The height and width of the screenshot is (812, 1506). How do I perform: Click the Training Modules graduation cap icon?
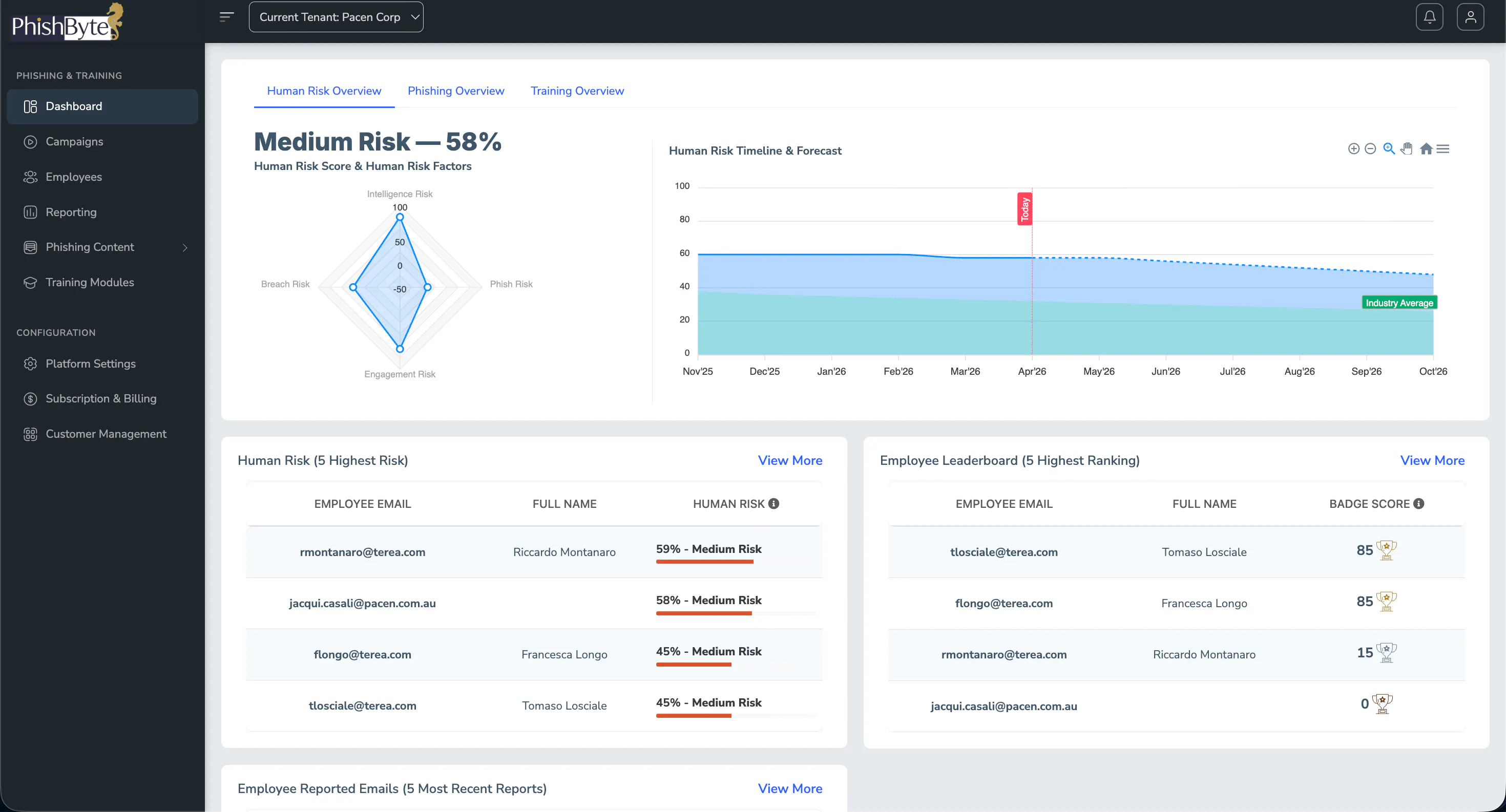click(x=30, y=283)
